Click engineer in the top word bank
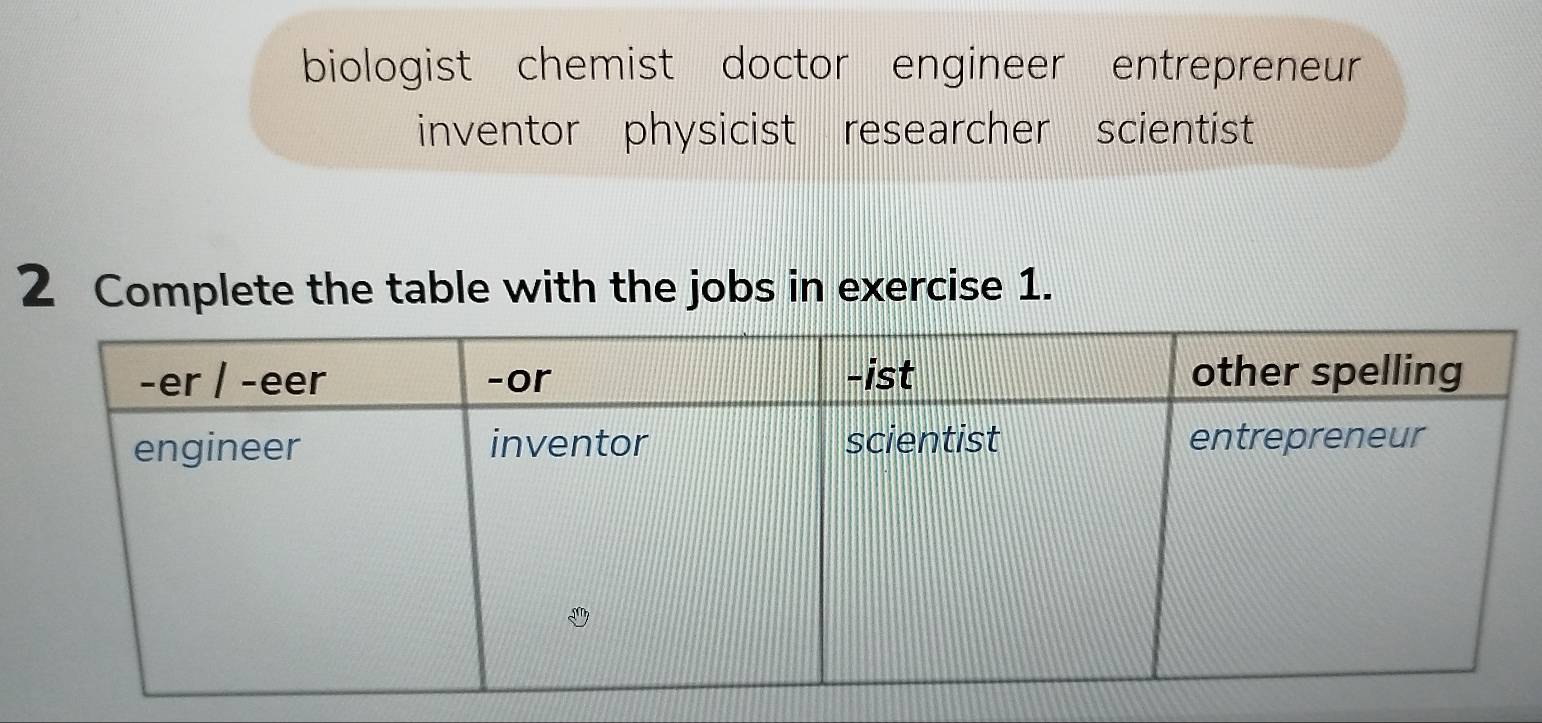The width and height of the screenshot is (1542, 723). 978,68
